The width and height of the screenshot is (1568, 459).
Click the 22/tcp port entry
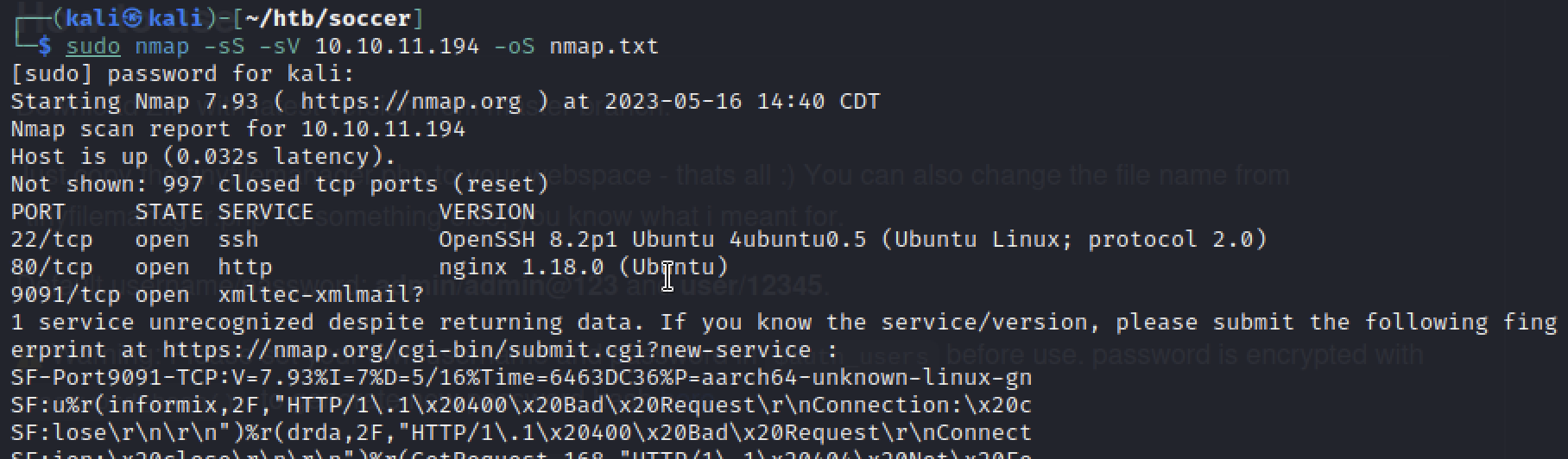[x=52, y=240]
